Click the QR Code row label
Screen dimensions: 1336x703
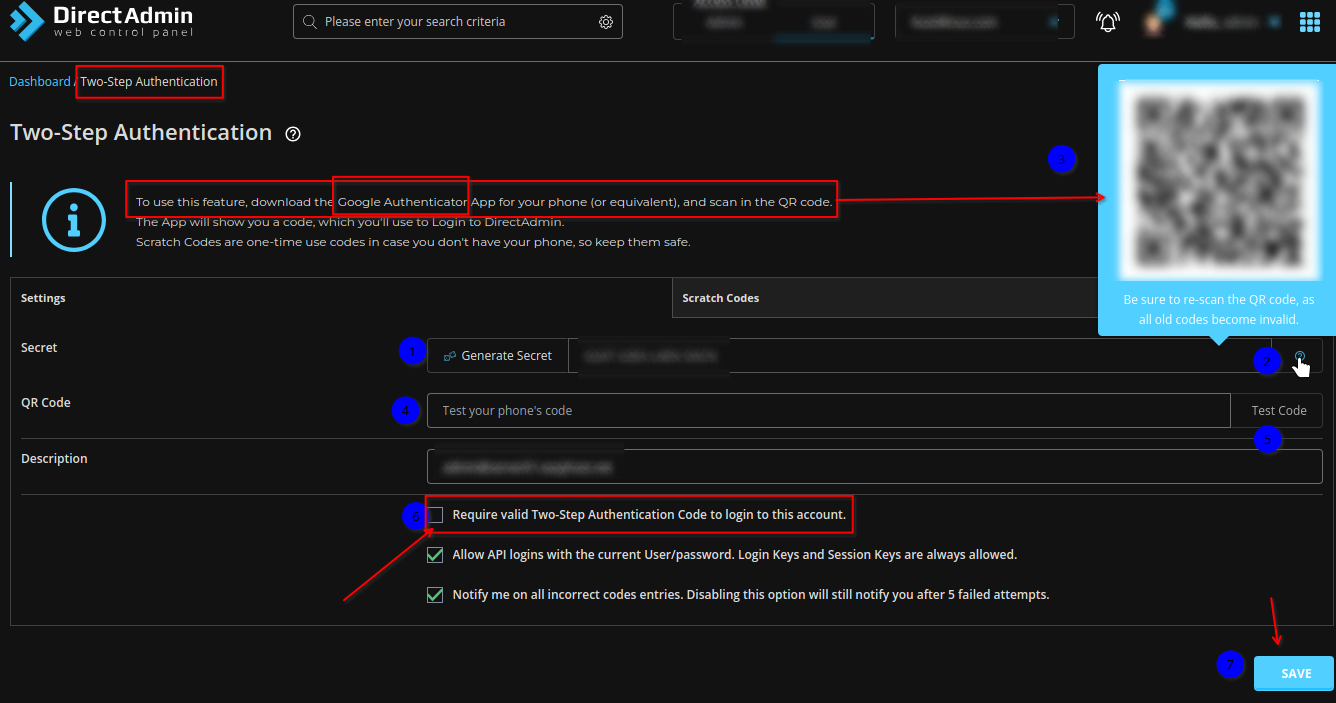click(x=46, y=403)
